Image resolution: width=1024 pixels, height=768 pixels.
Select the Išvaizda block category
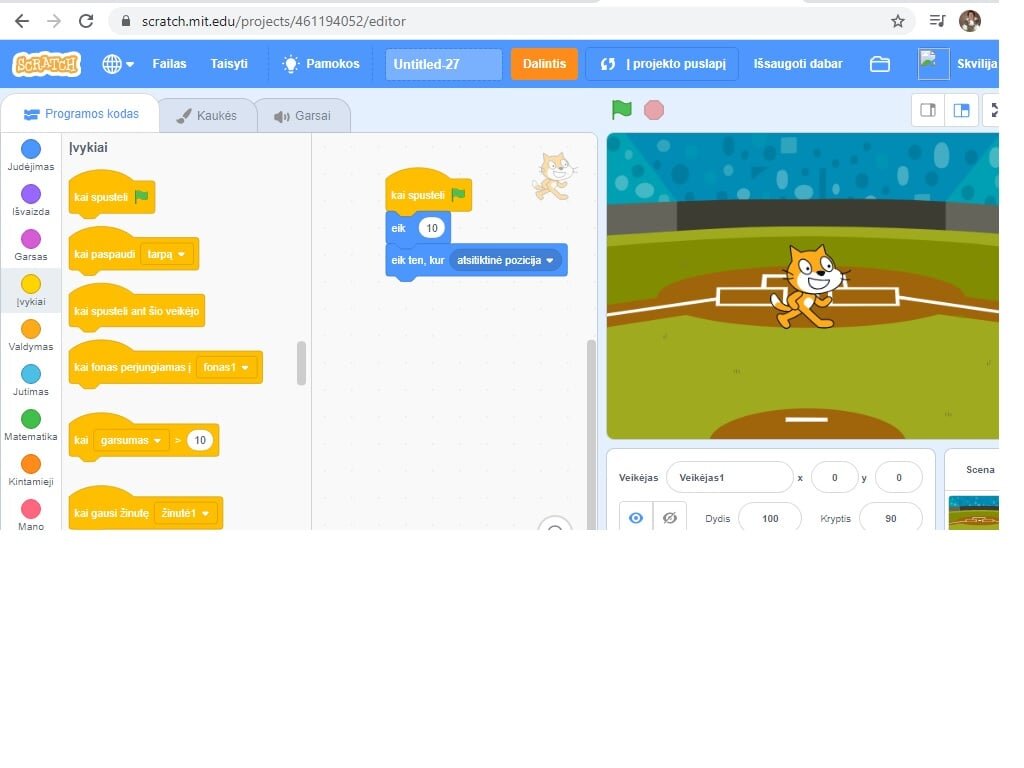click(31, 200)
